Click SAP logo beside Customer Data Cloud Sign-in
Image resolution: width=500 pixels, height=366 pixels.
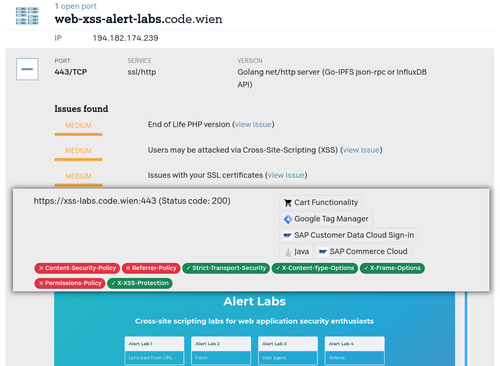point(287,235)
